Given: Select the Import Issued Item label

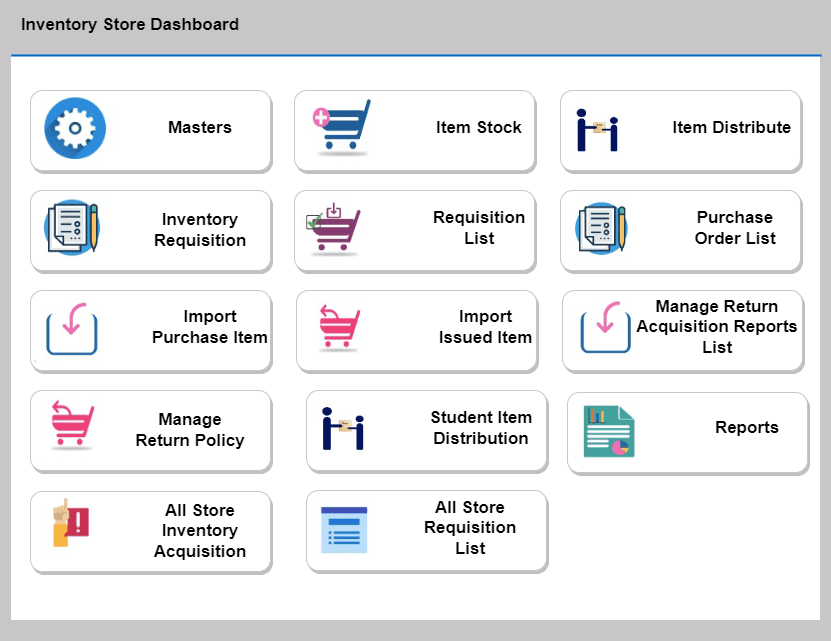Looking at the screenshot, I should (485, 327).
